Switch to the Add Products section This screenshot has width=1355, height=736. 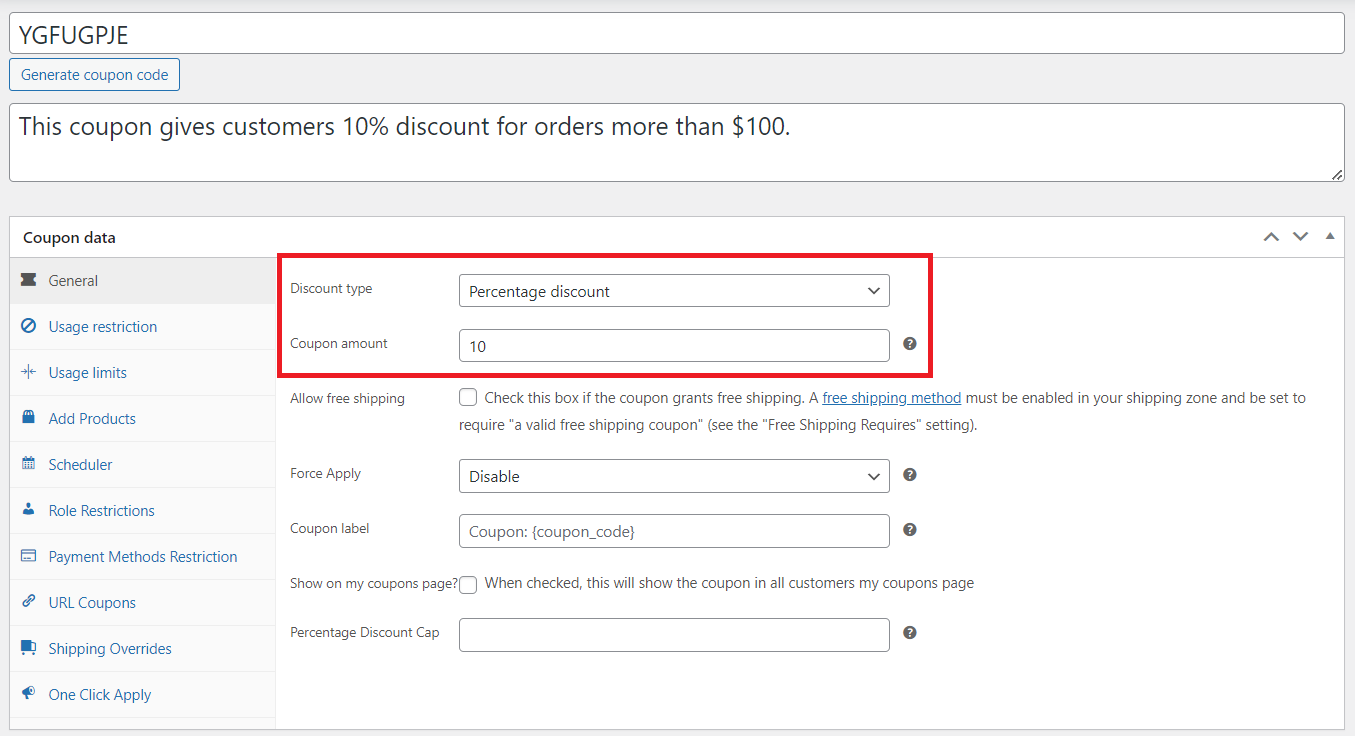pos(90,418)
